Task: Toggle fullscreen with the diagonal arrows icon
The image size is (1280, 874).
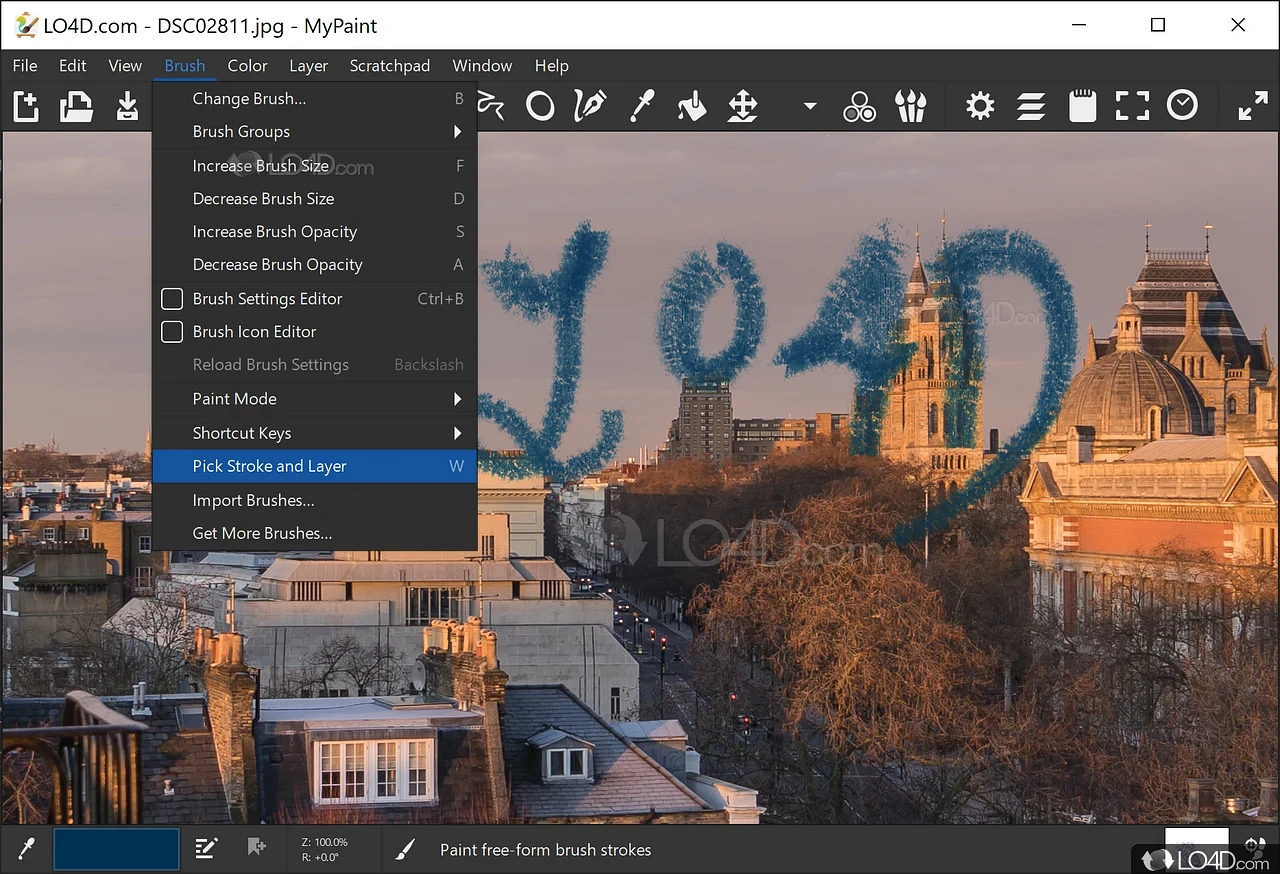Action: click(x=1252, y=105)
